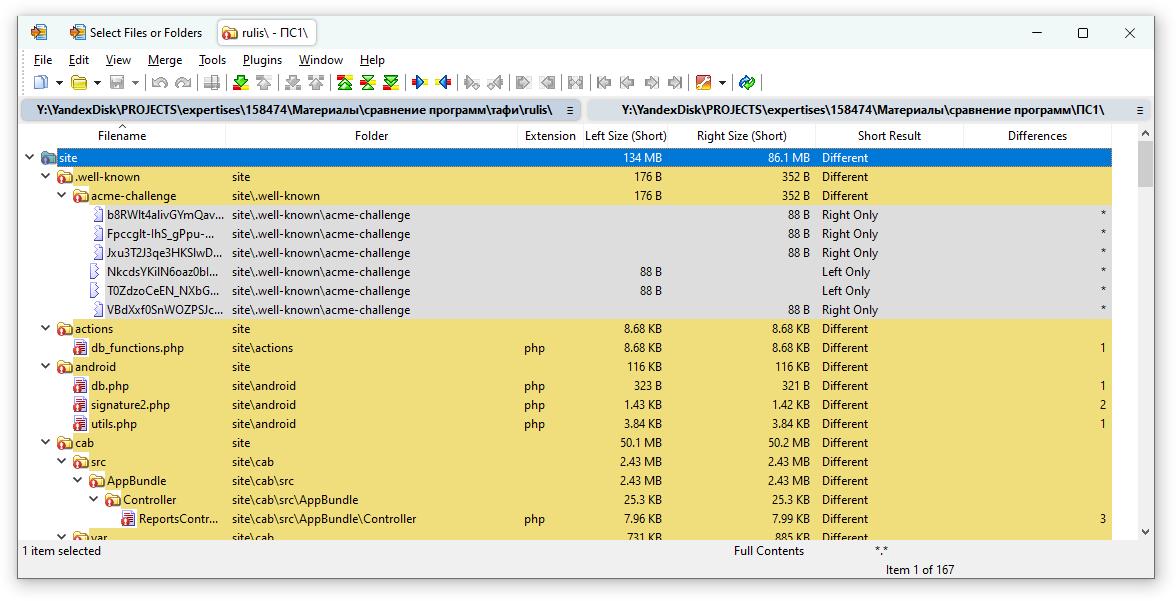This screenshot has height=601, width=1176.
Task: Open left path pane menu button
Action: pyautogui.click(x=570, y=110)
